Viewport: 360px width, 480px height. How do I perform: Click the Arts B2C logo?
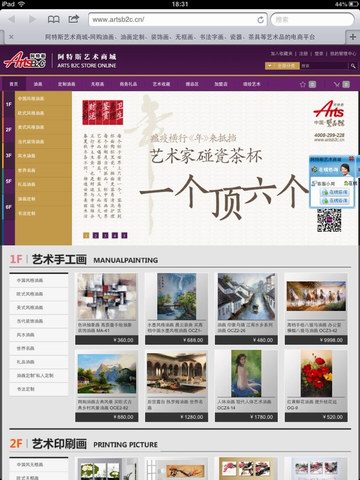pos(25,60)
